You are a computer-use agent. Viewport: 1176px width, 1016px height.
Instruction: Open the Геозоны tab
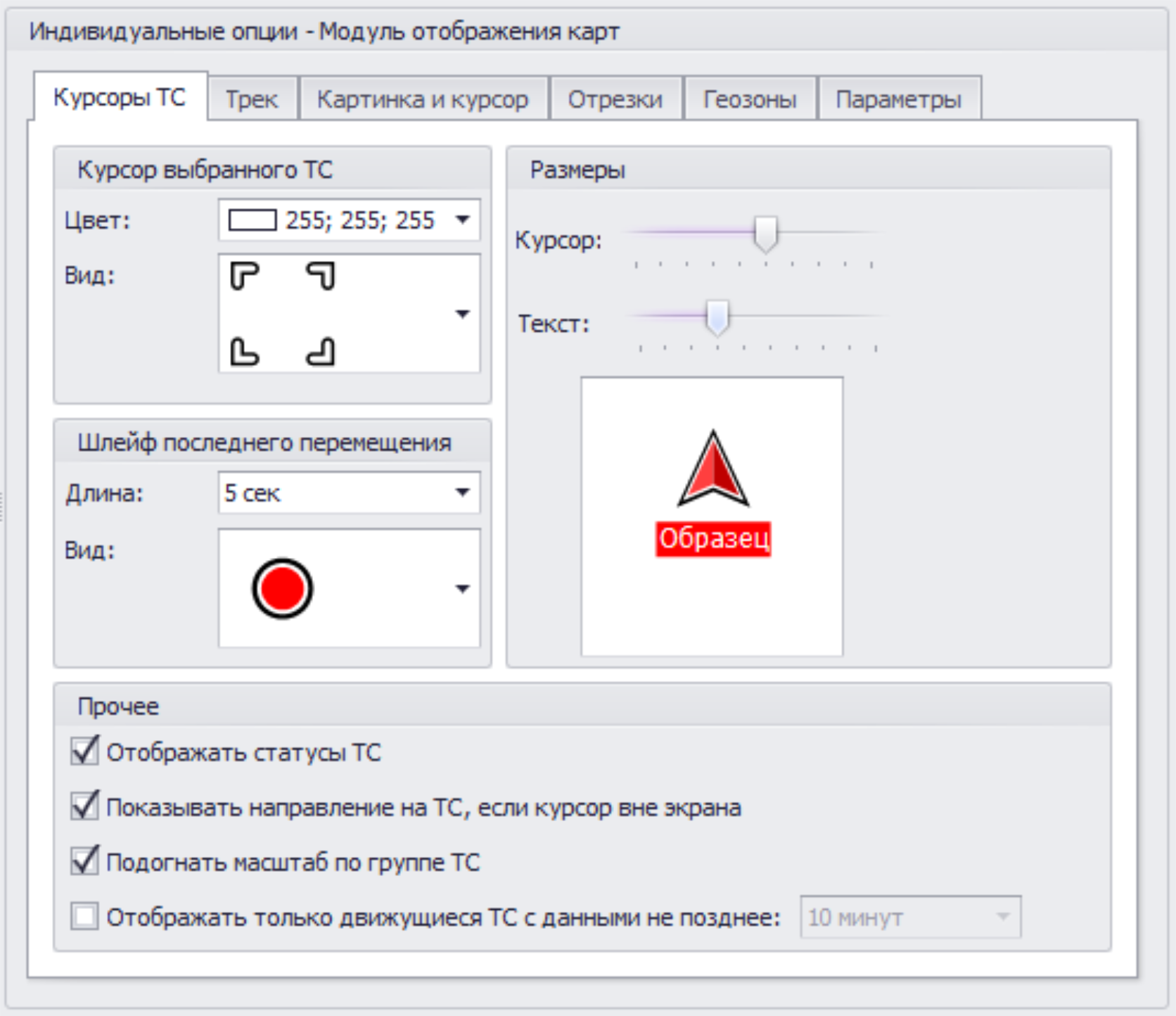tap(750, 99)
